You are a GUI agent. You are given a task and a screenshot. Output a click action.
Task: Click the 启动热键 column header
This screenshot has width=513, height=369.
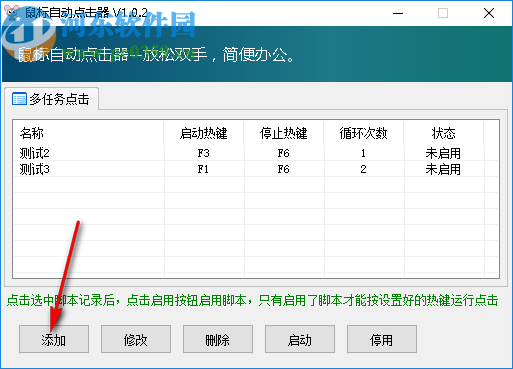tap(204, 133)
